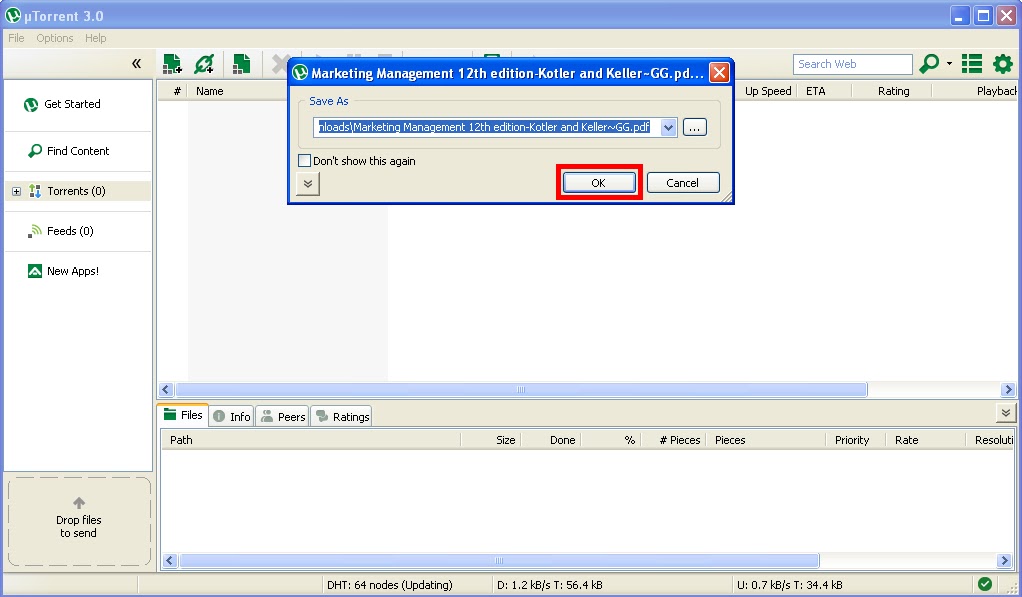Click the µTorrent logo in title bar
The image size is (1022, 597).
pyautogui.click(x=13, y=15)
